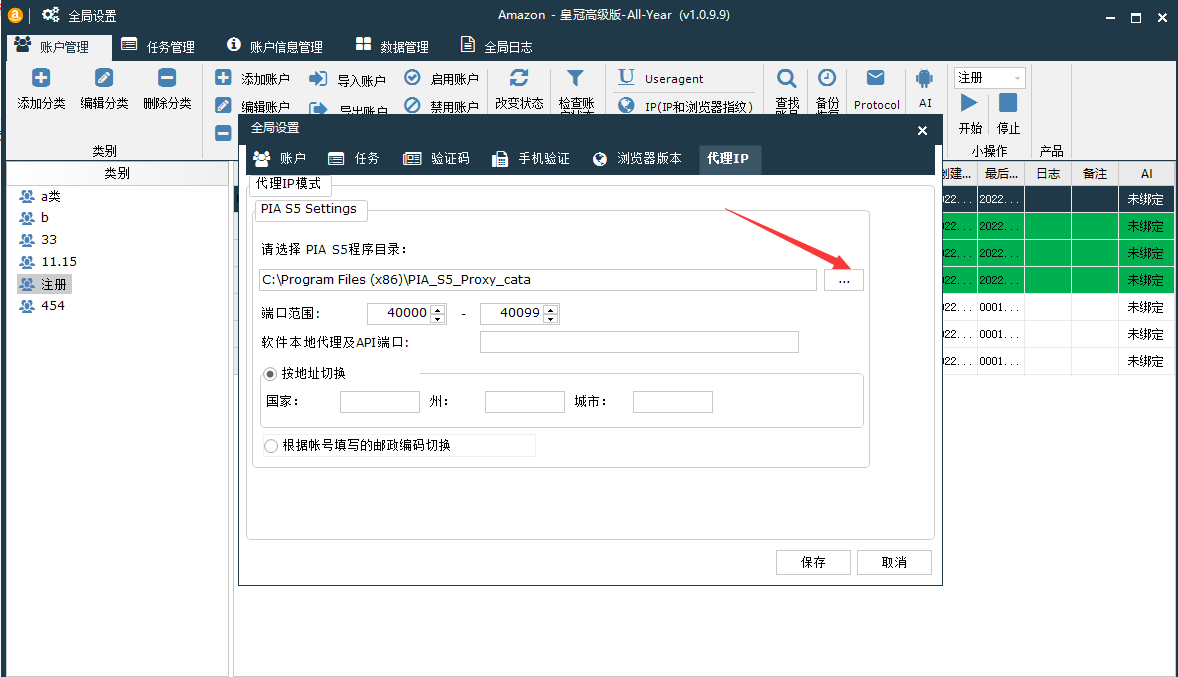Start the operation with 开始 play icon

coord(969,103)
